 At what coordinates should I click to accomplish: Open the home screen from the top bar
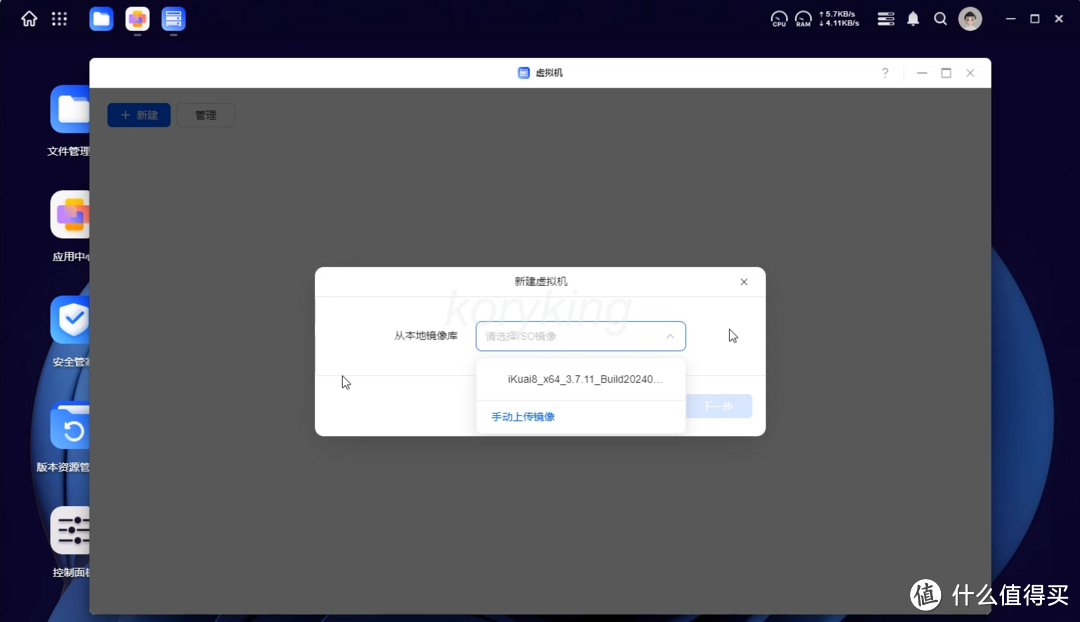pyautogui.click(x=28, y=18)
